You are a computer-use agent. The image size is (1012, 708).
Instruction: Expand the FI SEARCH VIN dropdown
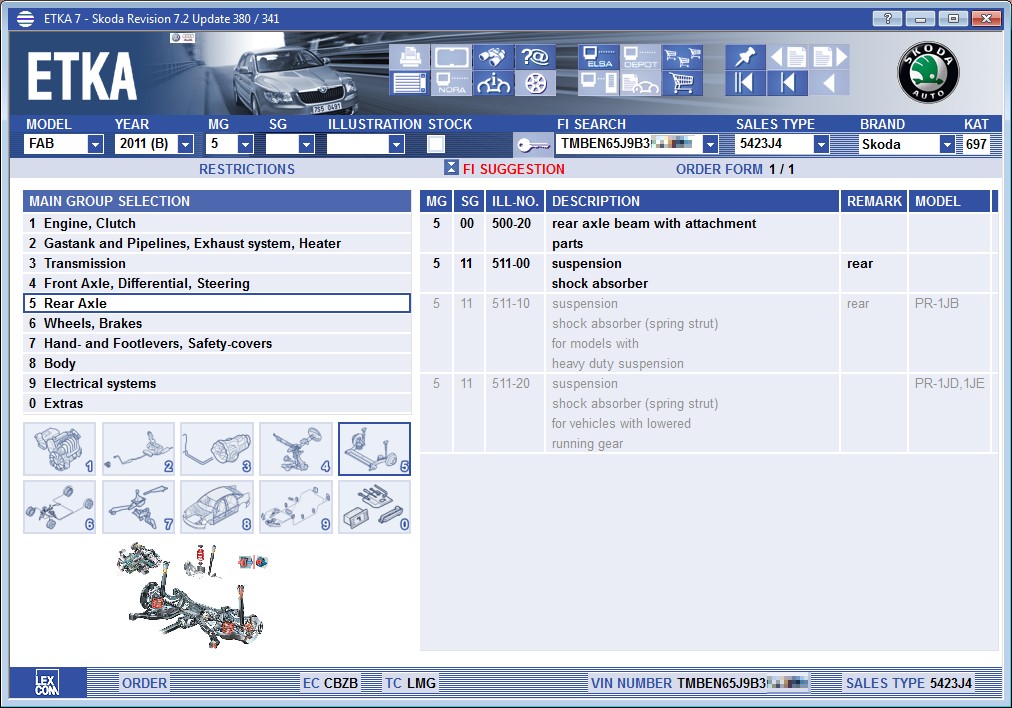[x=710, y=144]
